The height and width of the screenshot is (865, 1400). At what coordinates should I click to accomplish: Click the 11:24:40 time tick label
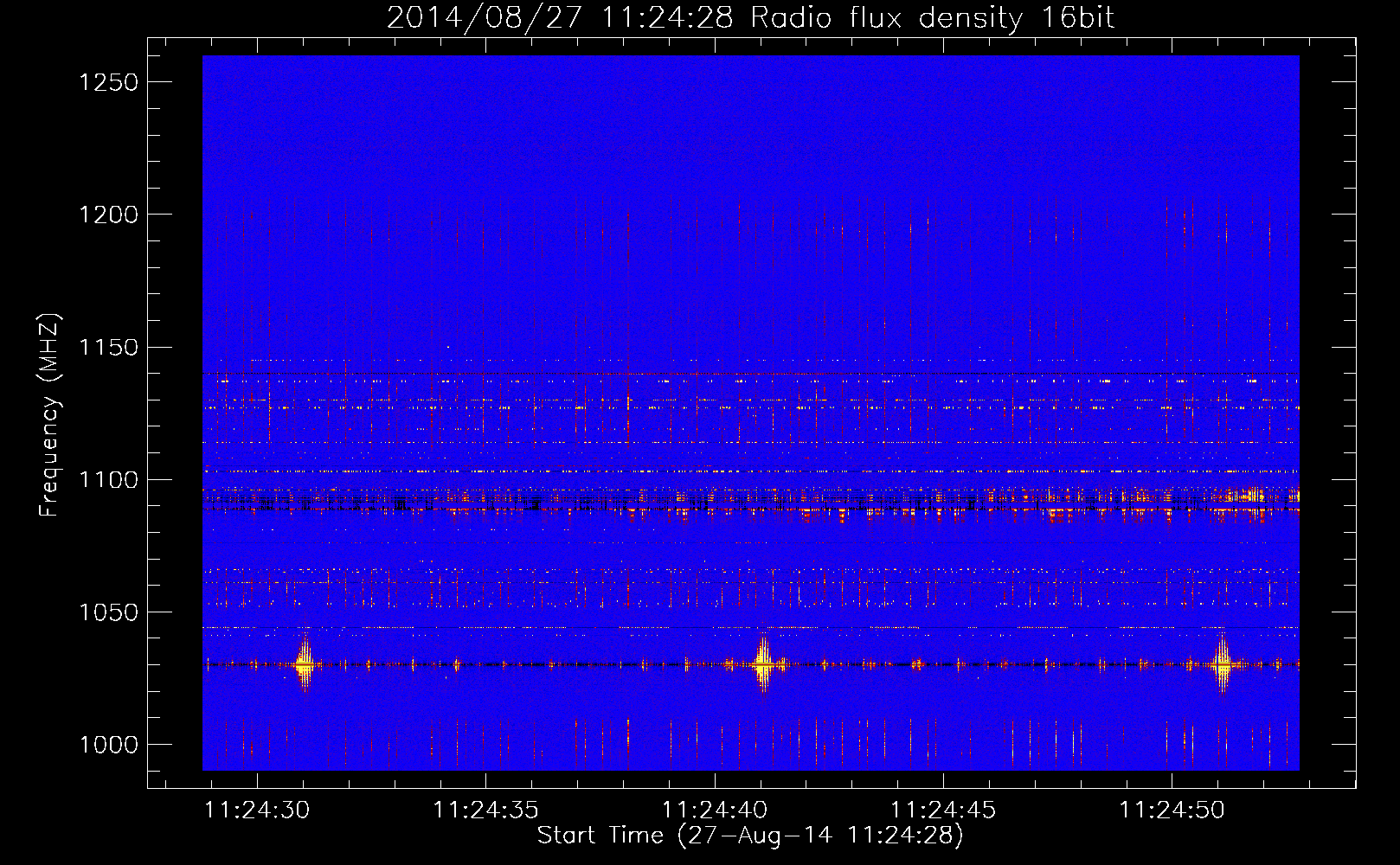pos(715,811)
